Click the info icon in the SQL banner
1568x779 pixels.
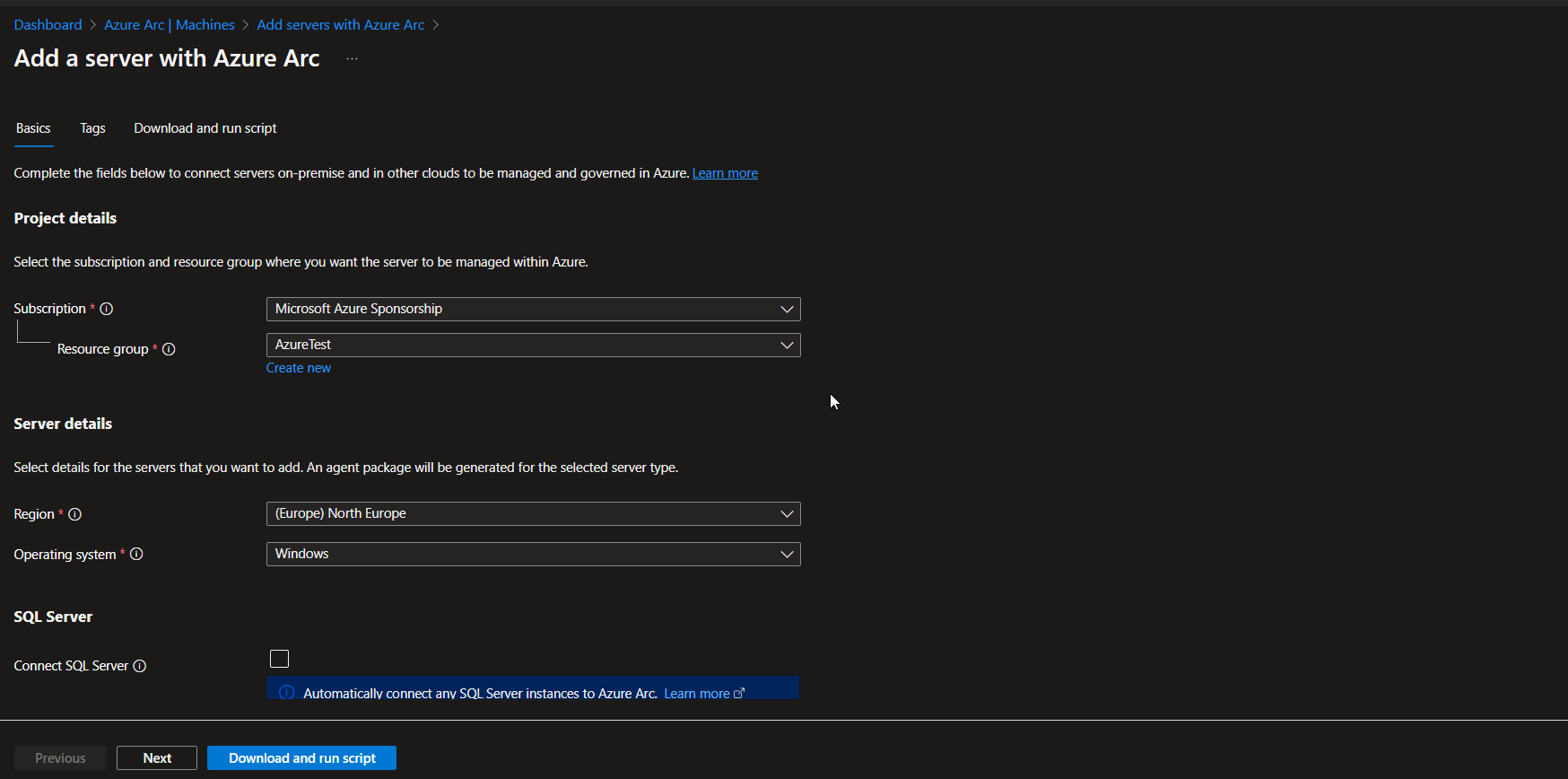[x=287, y=693]
